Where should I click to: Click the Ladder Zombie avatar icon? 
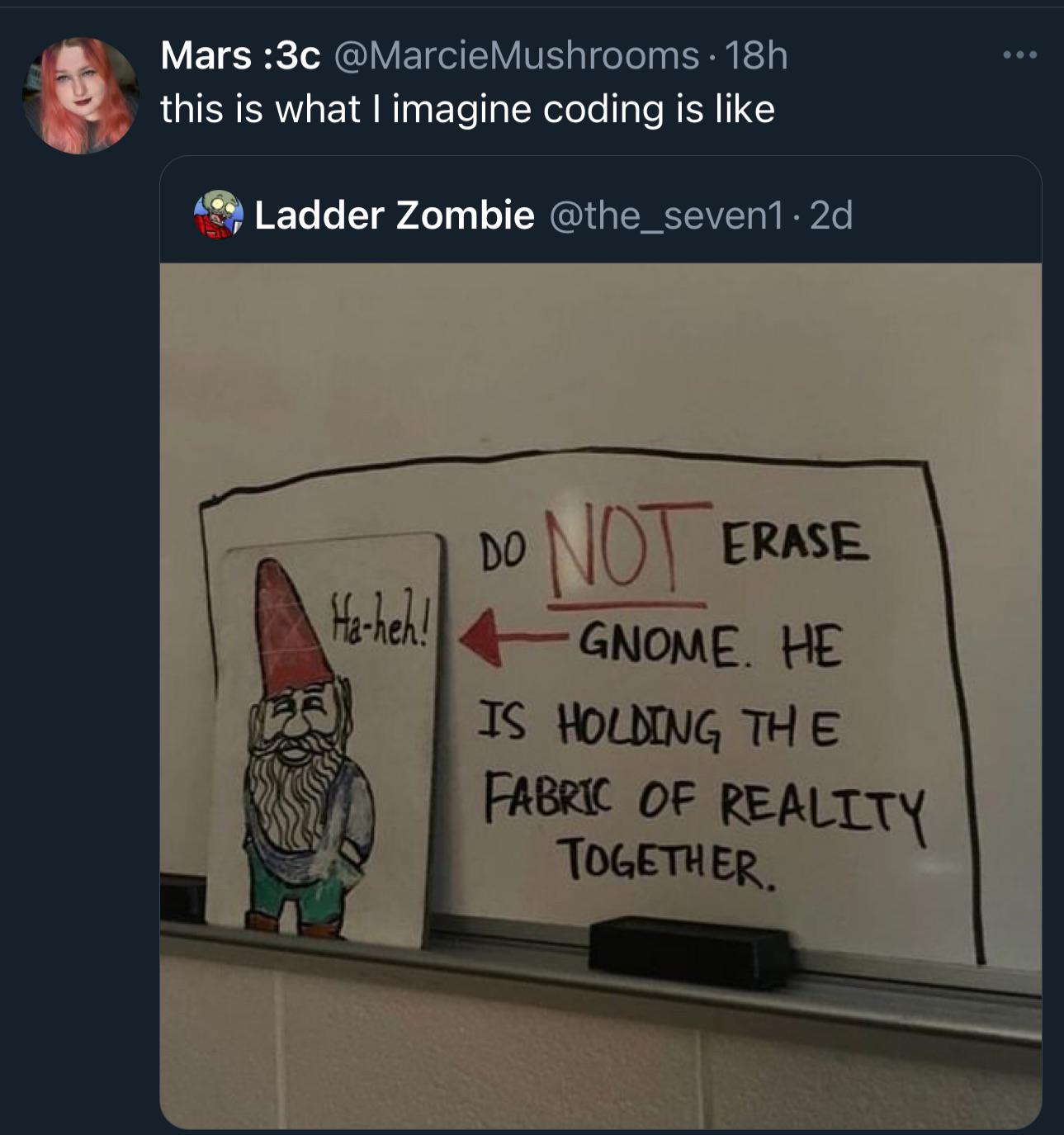pos(218,215)
